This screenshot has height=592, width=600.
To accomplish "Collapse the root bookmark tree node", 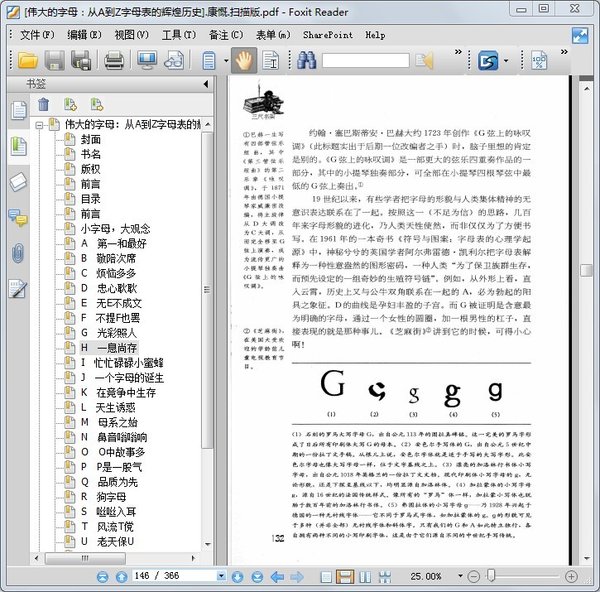I will click(x=39, y=125).
